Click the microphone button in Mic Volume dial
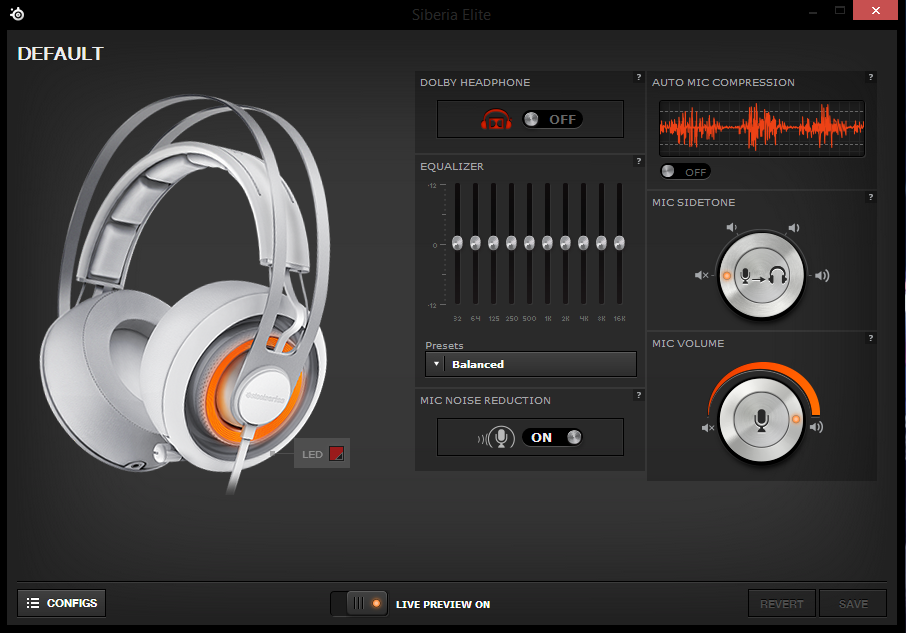The height and width of the screenshot is (633, 906). [762, 419]
